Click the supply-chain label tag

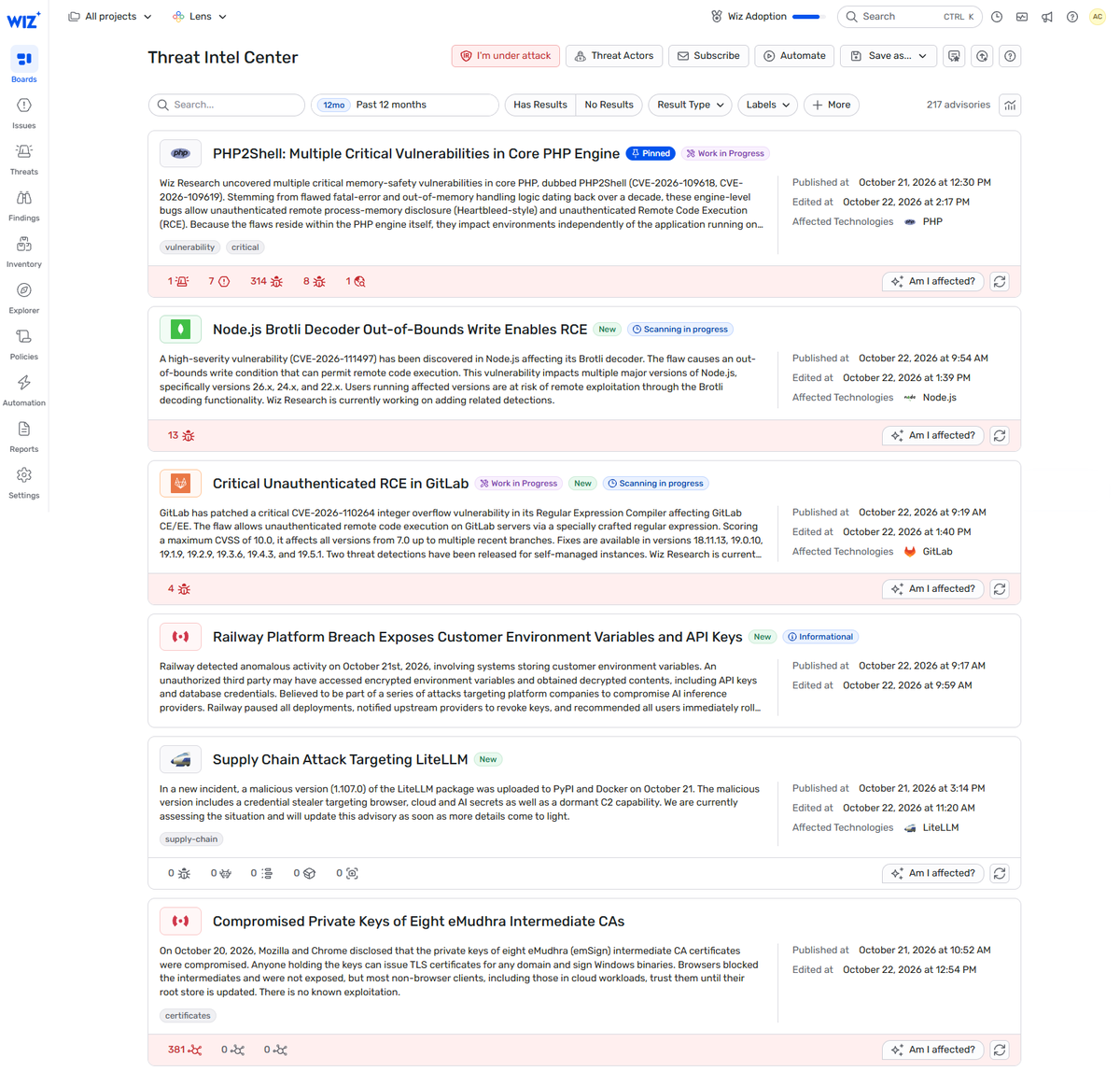pos(191,839)
